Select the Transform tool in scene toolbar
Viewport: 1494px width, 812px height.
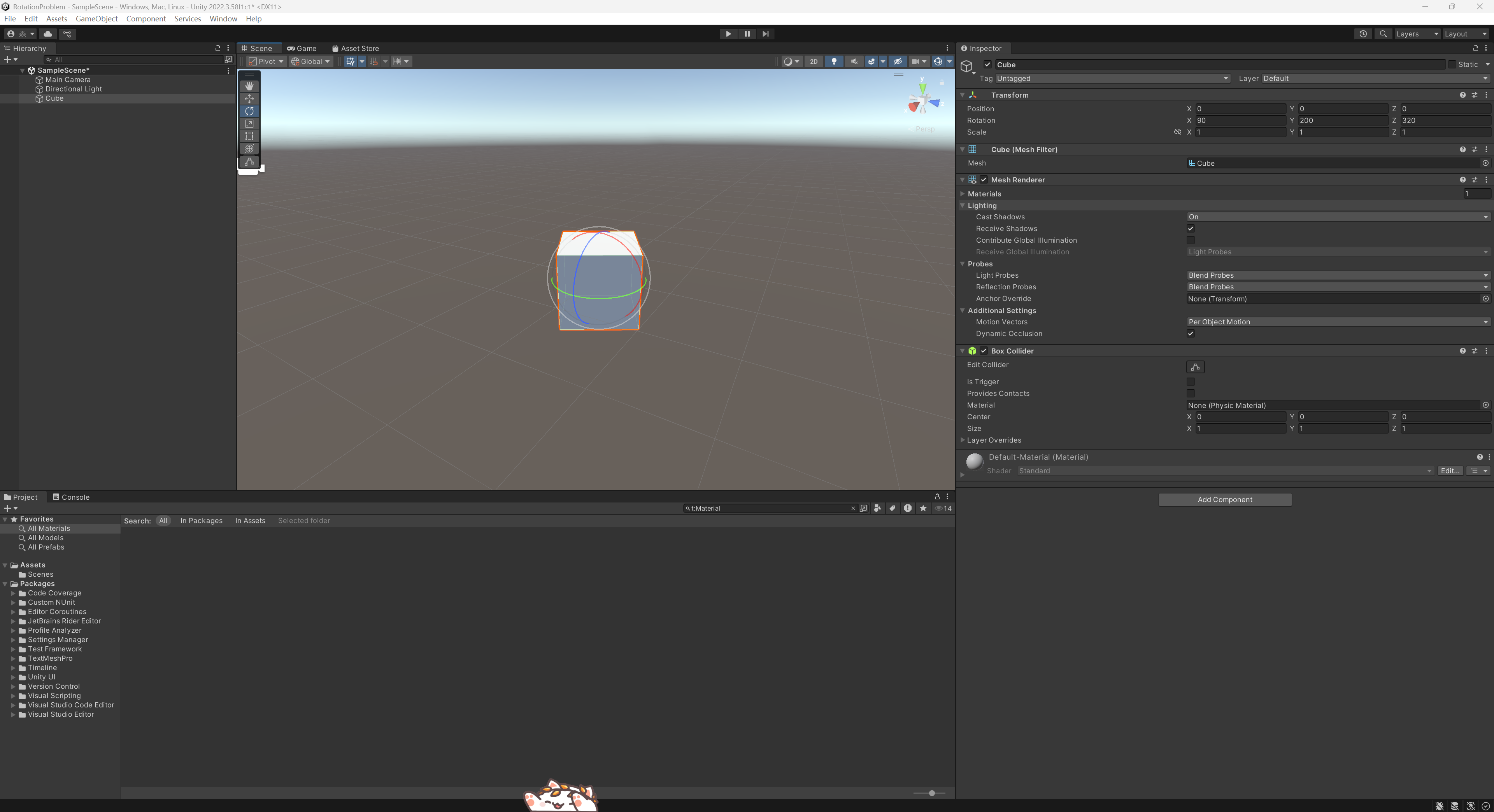point(249,149)
